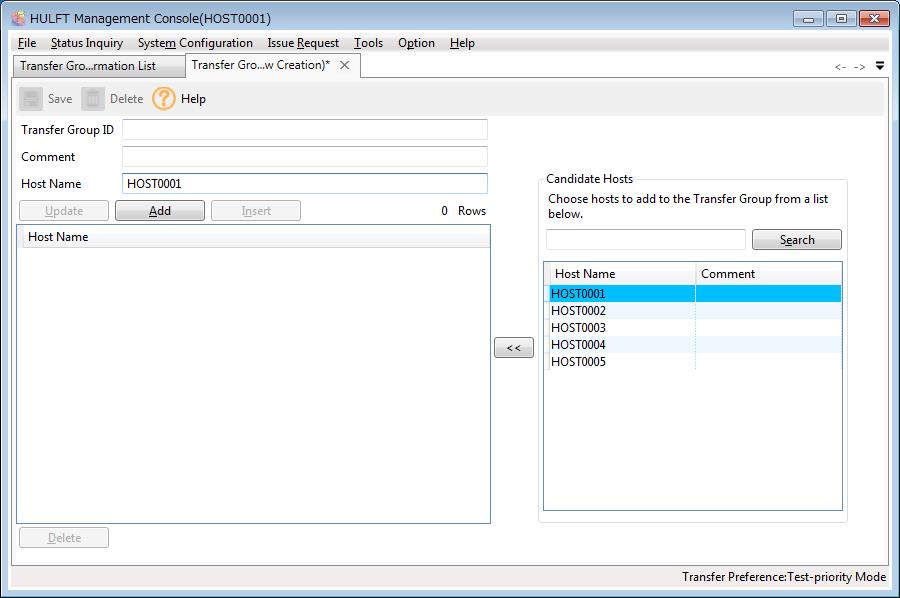
Task: Open the Option menu
Action: 416,43
